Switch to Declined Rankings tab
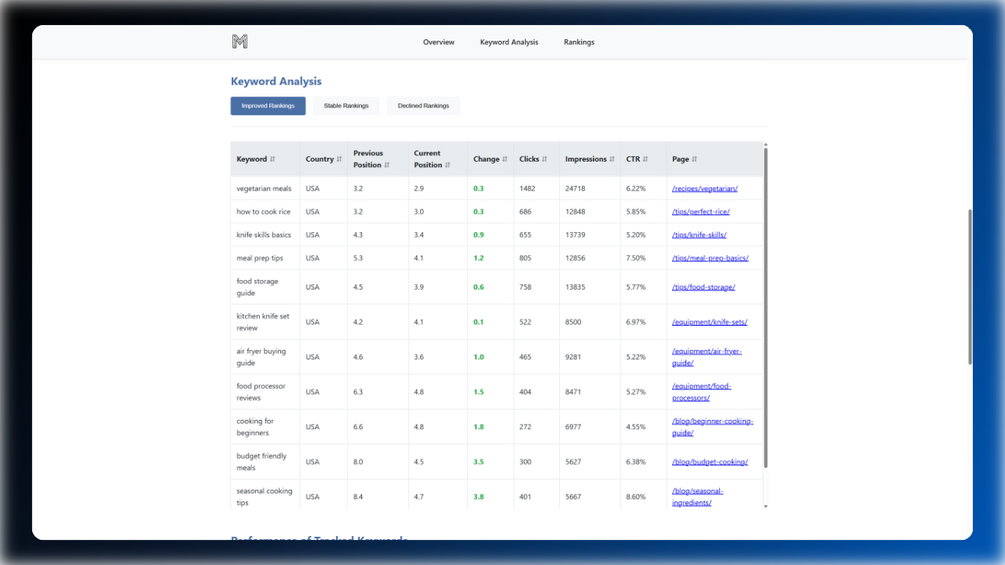This screenshot has width=1005, height=565. 423,106
